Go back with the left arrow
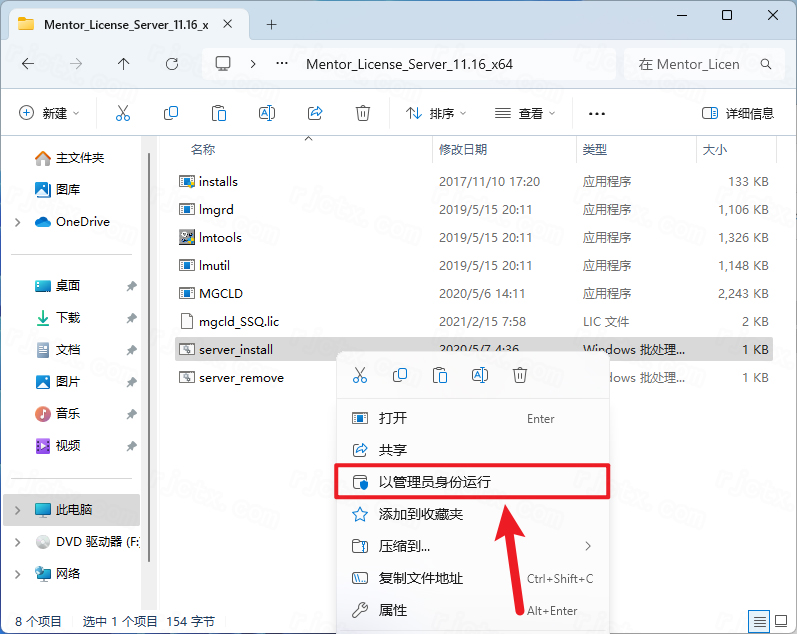 [28, 64]
